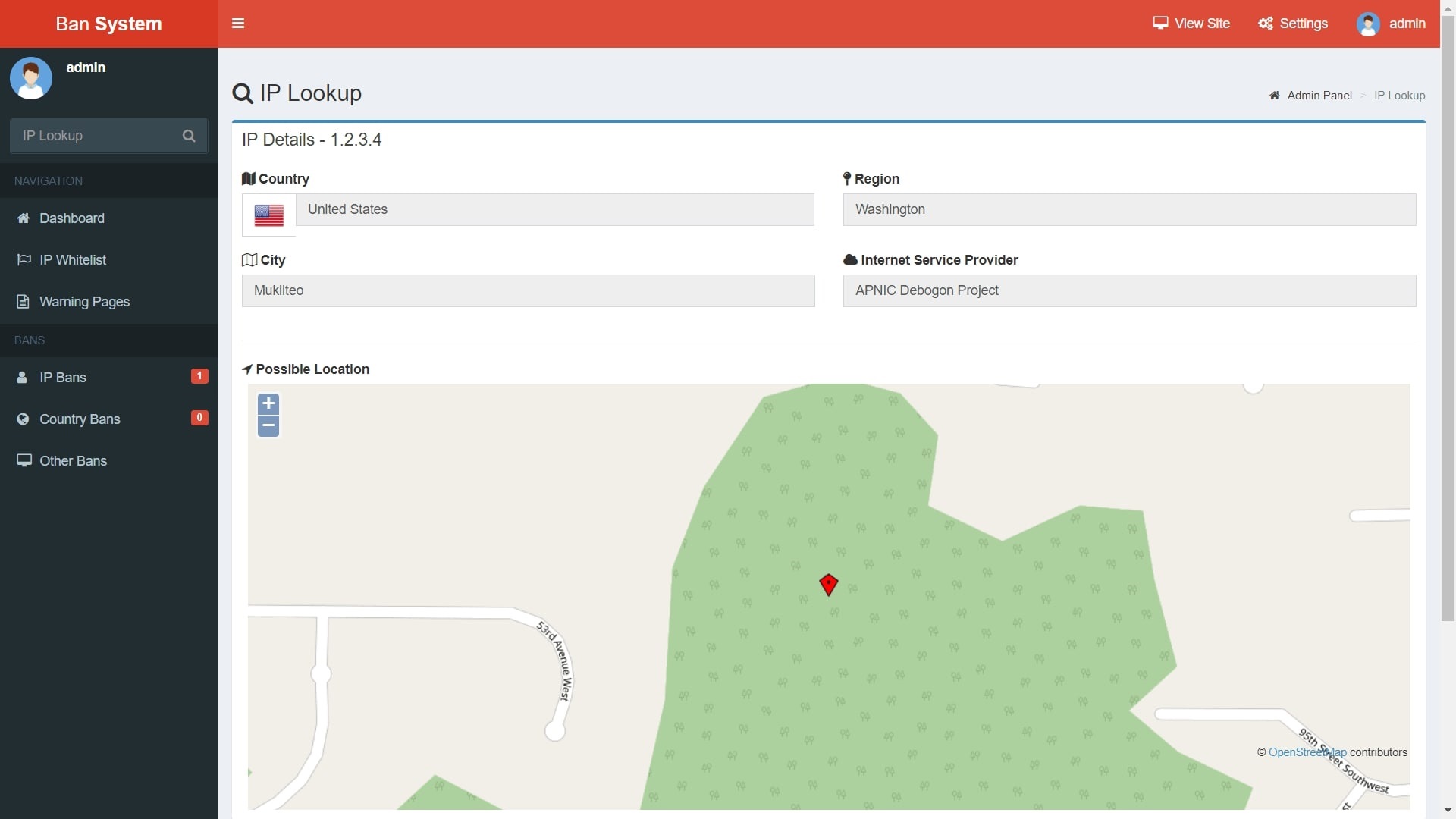Select the Dashboard home icon in sidebar
The height and width of the screenshot is (819, 1456).
23,218
